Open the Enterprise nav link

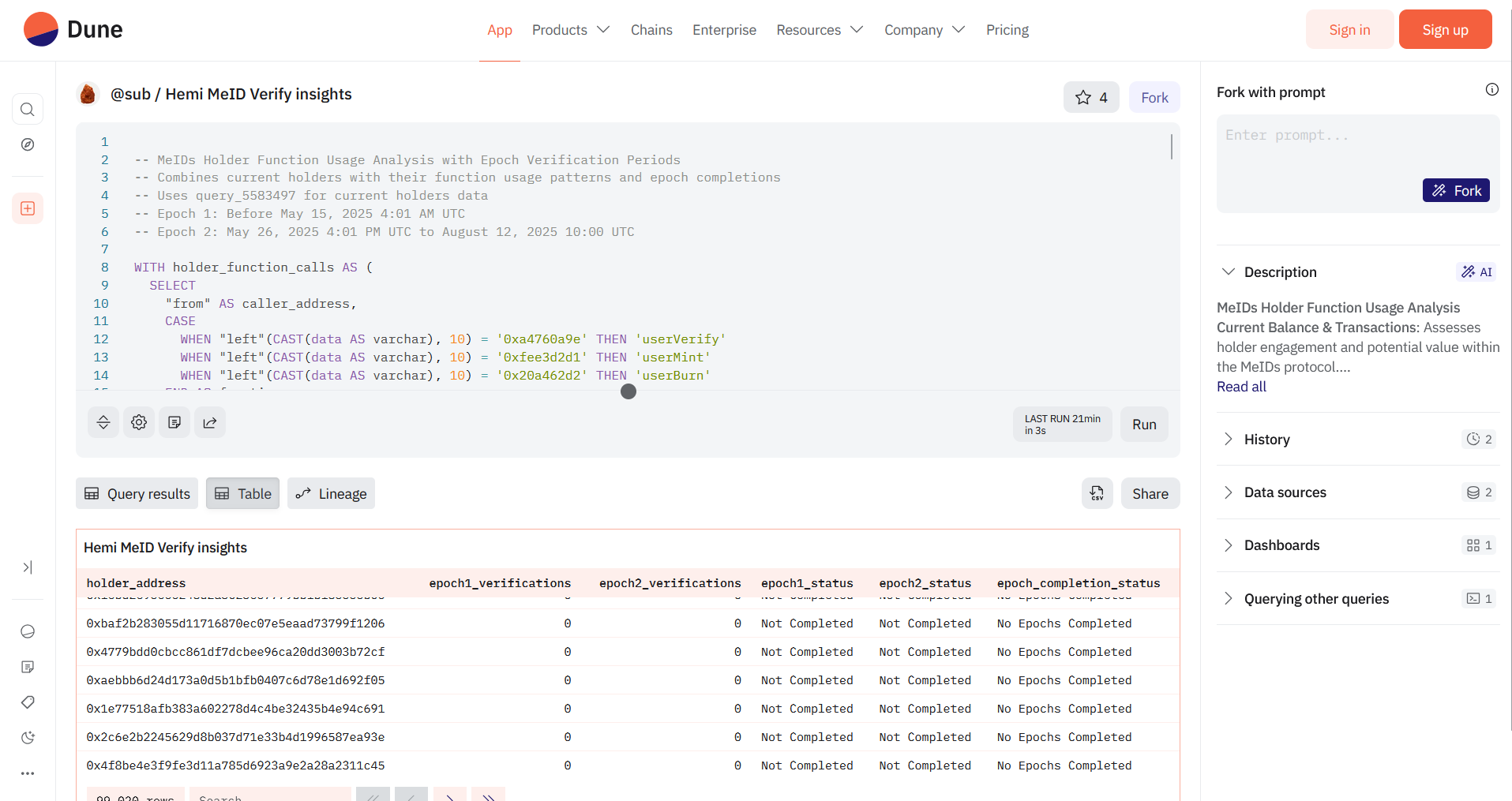724,30
